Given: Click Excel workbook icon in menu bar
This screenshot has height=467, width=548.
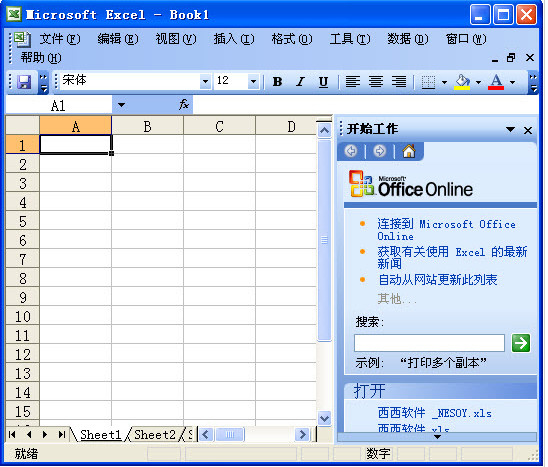Looking at the screenshot, I should (x=22, y=39).
